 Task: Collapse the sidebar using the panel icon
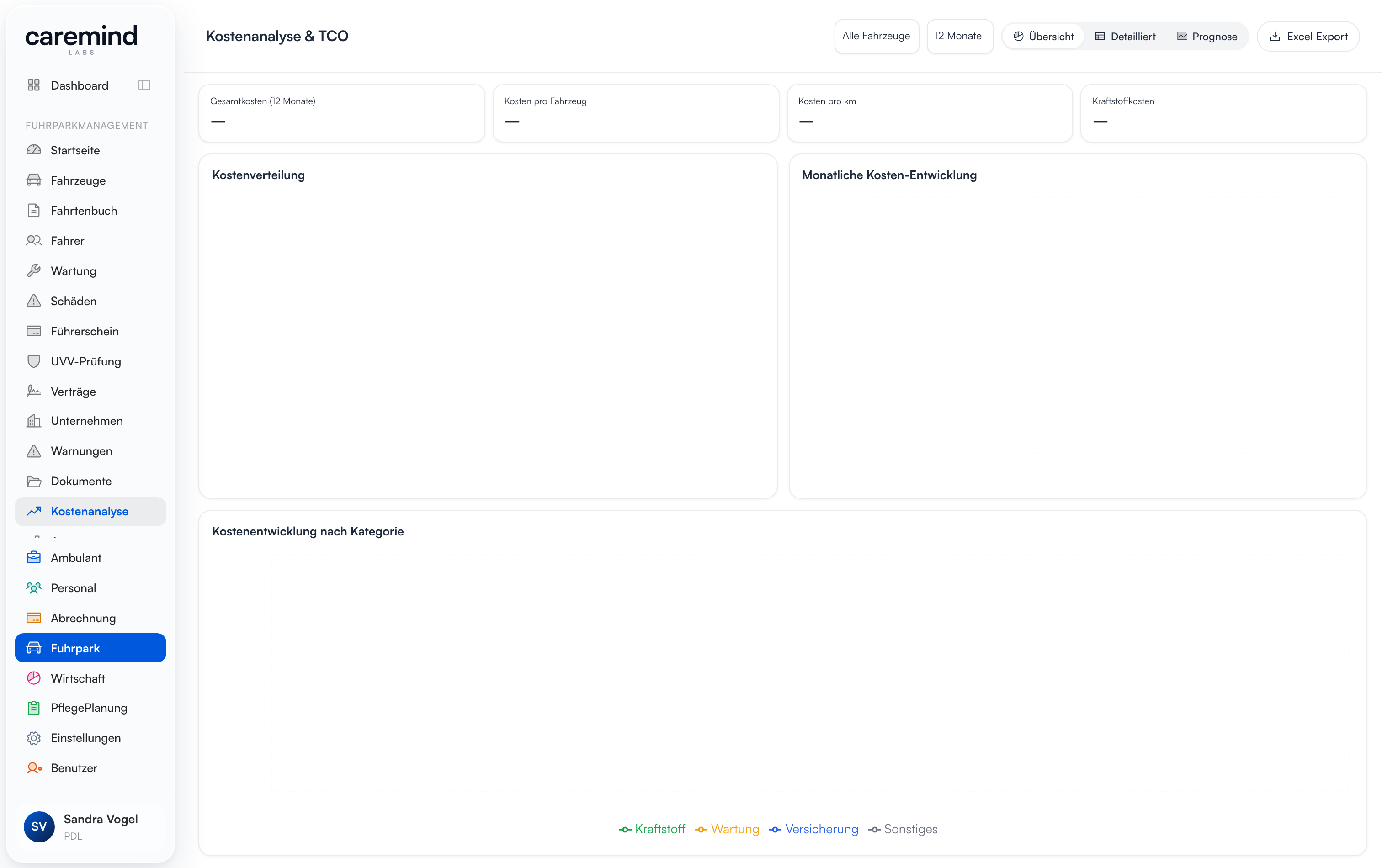pos(144,85)
